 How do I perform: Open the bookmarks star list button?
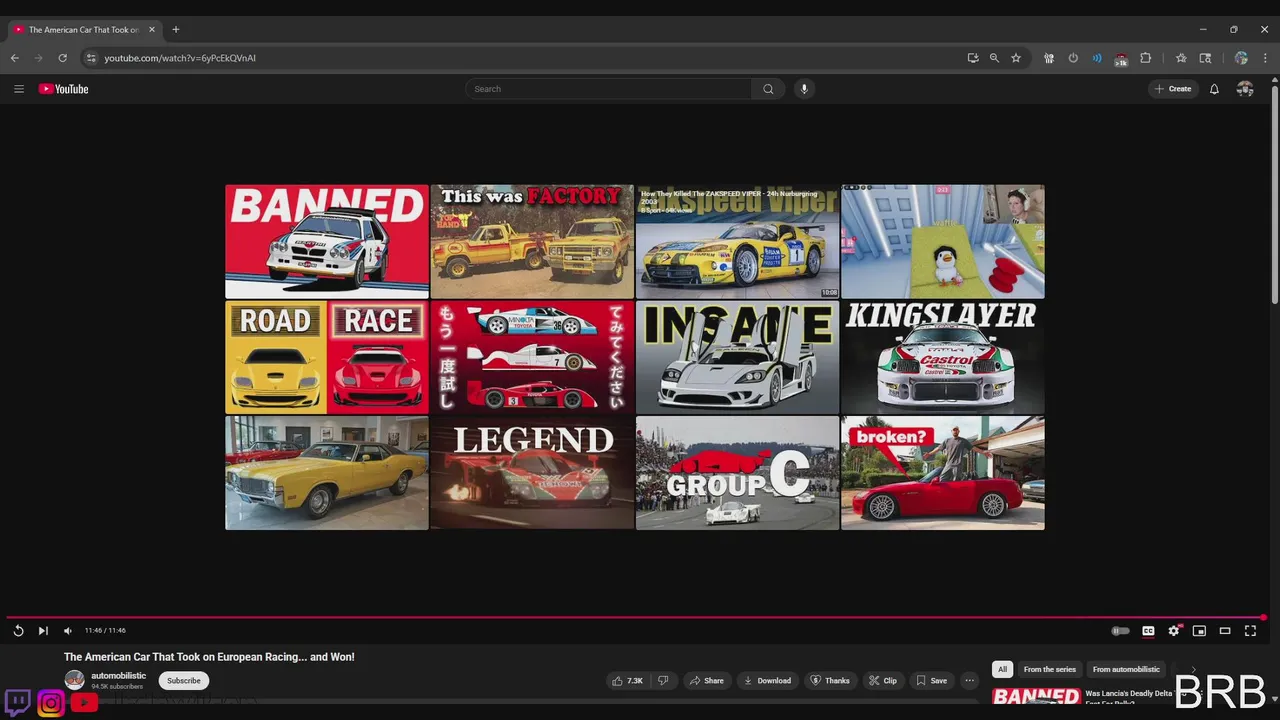pyautogui.click(x=1181, y=58)
